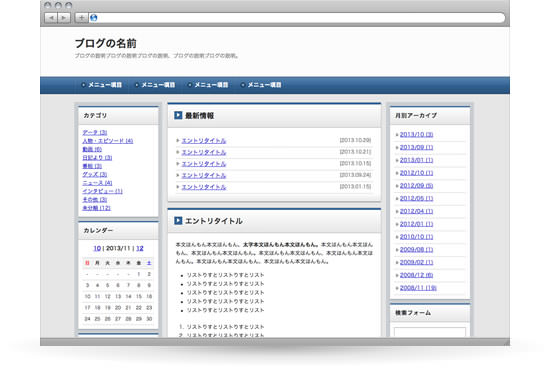Open entry link dated 2013.10.29
Screen dimensions: 550x370
(204, 141)
